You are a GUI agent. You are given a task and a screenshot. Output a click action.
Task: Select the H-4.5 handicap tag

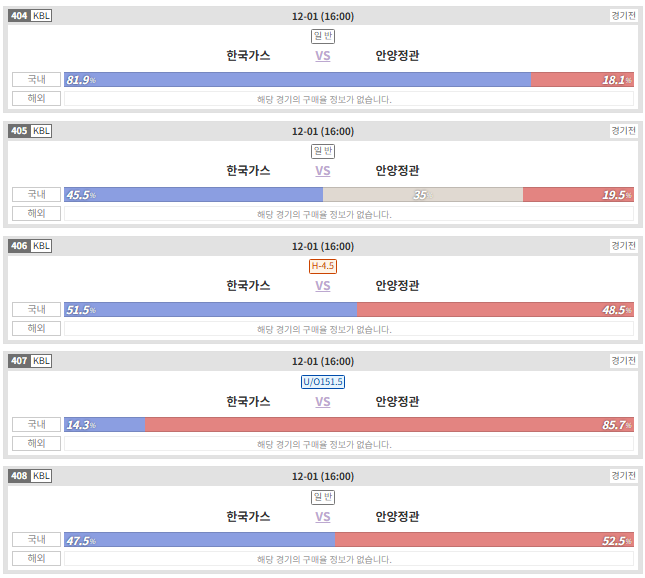coord(323,266)
